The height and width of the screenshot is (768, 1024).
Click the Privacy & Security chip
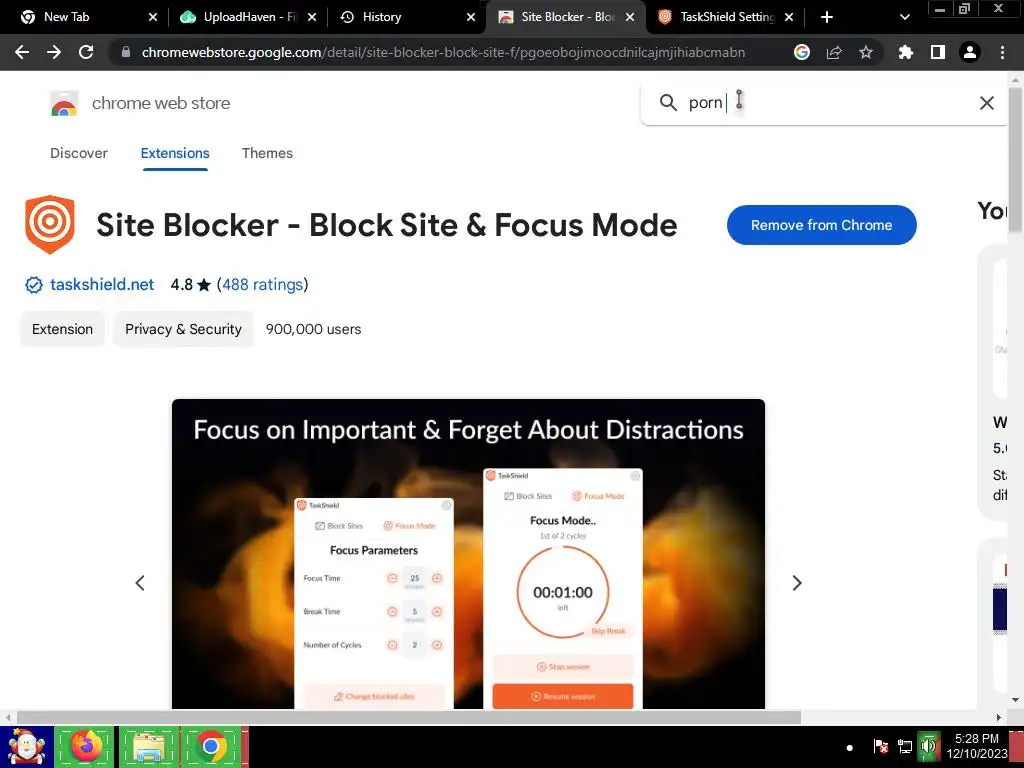183,329
